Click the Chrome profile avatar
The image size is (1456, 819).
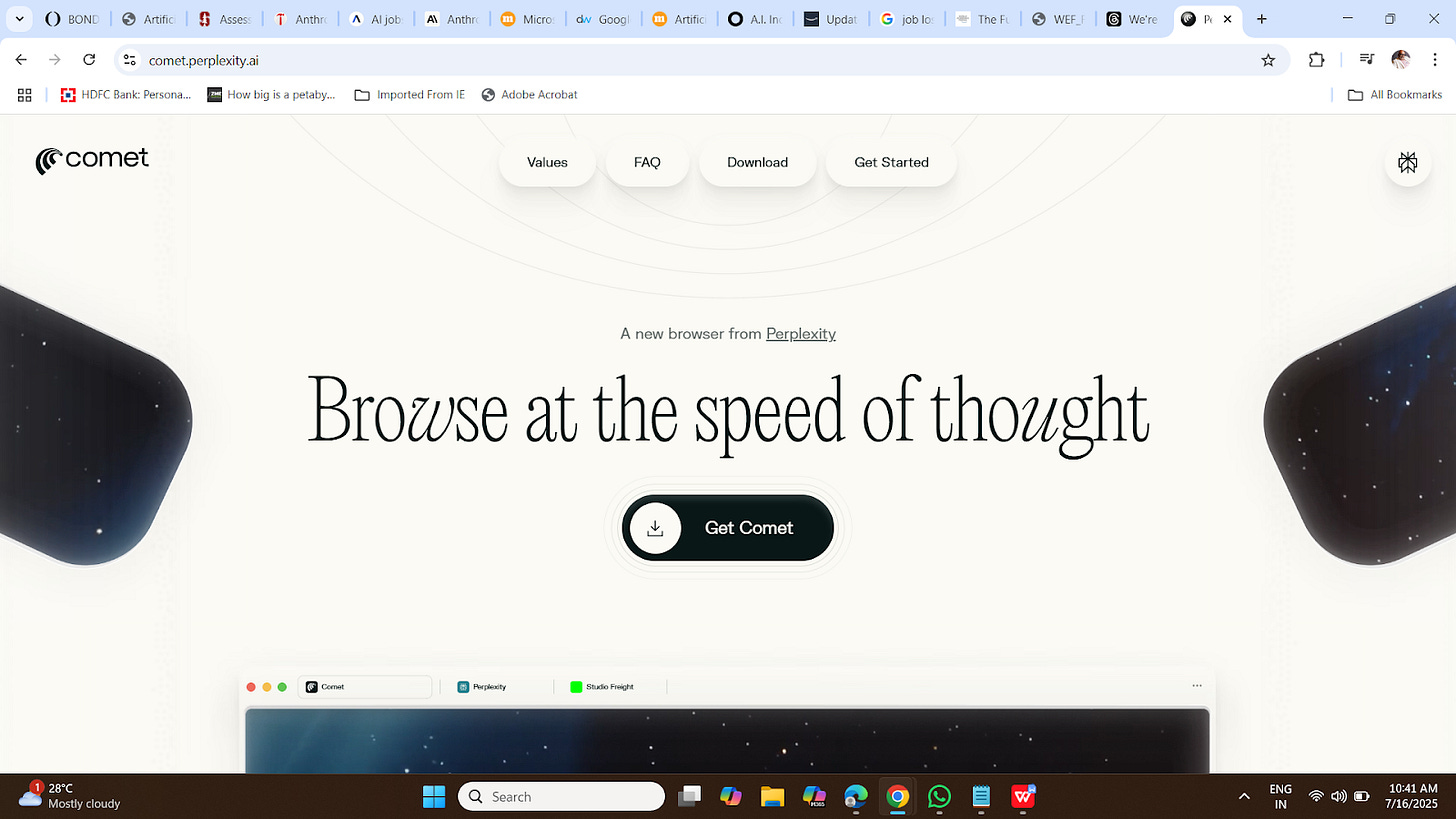pyautogui.click(x=1400, y=60)
